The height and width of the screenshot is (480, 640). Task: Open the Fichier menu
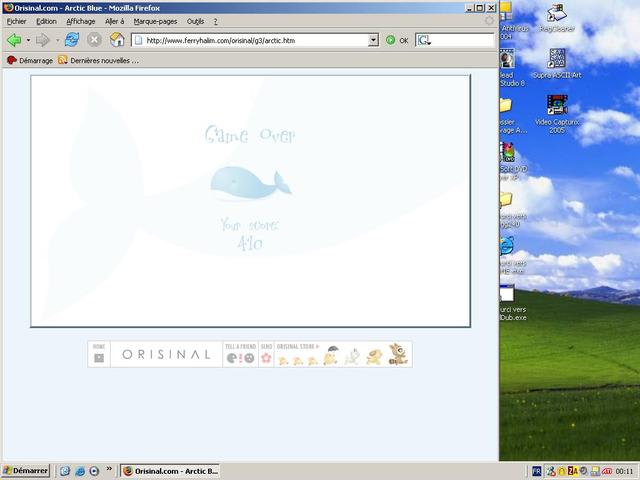point(16,21)
